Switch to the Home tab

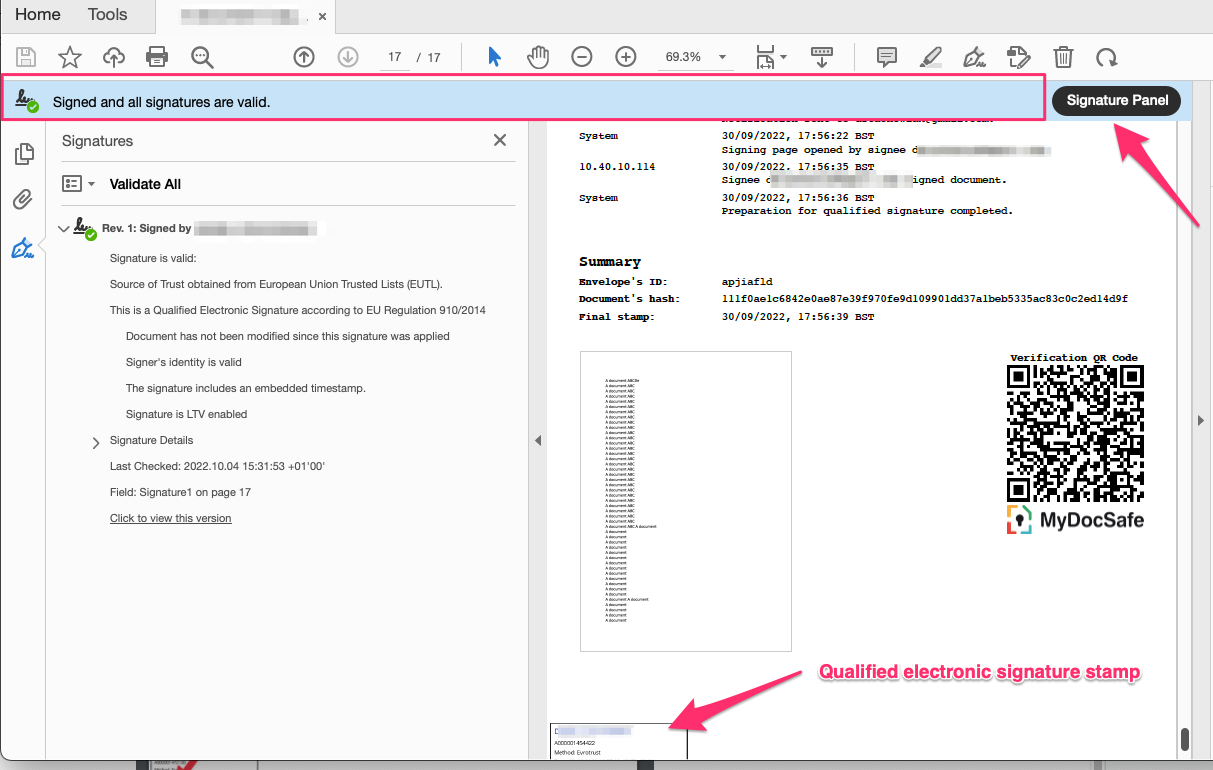(38, 15)
